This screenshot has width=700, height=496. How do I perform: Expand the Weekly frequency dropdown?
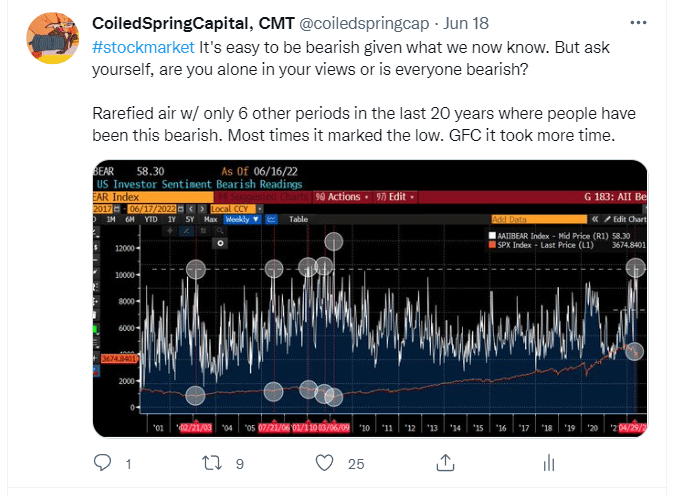(241, 218)
